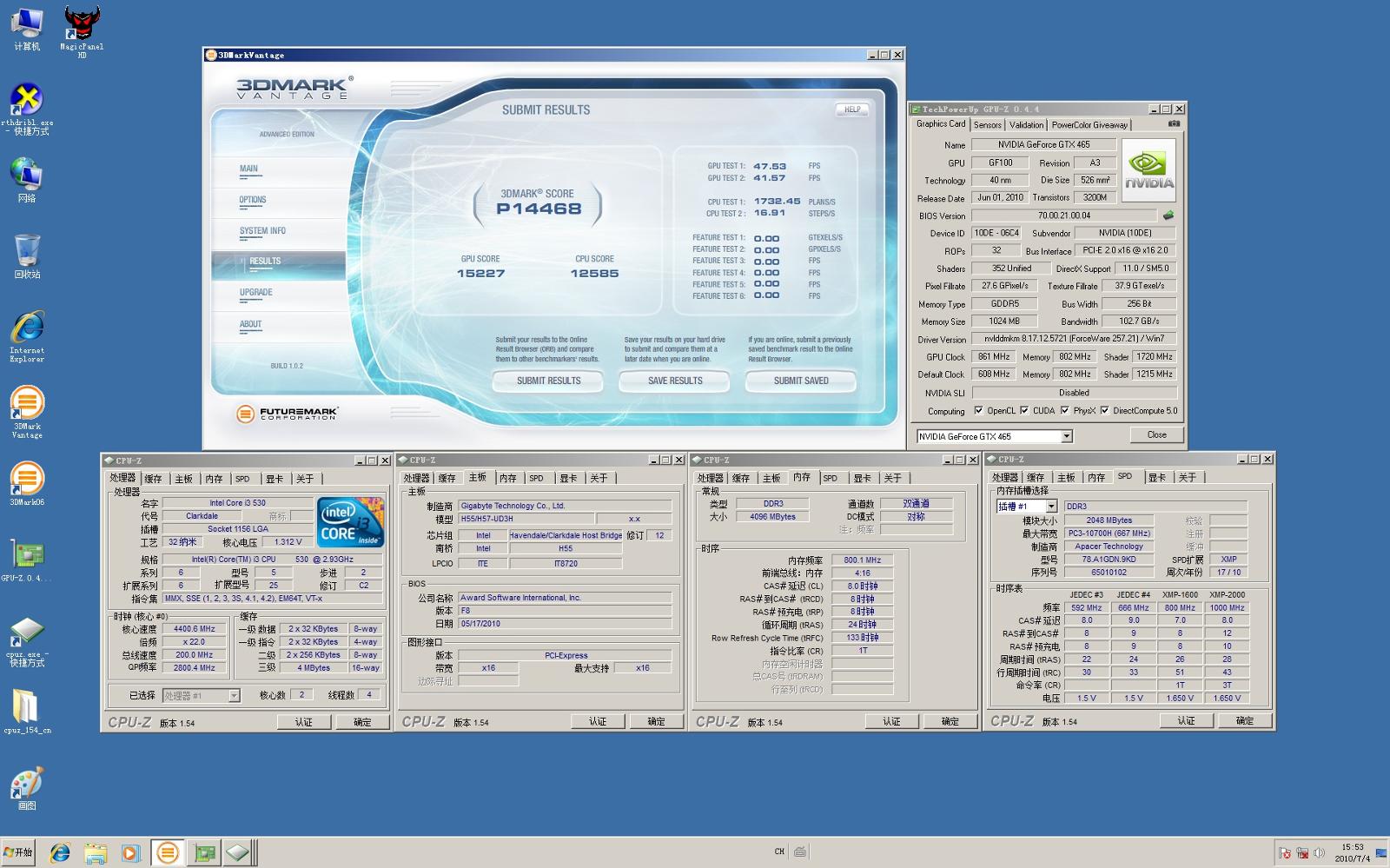Click the BIOS Version field 70.00.21.00.04
Image resolution: width=1390 pixels, height=868 pixels.
(x=1064, y=215)
